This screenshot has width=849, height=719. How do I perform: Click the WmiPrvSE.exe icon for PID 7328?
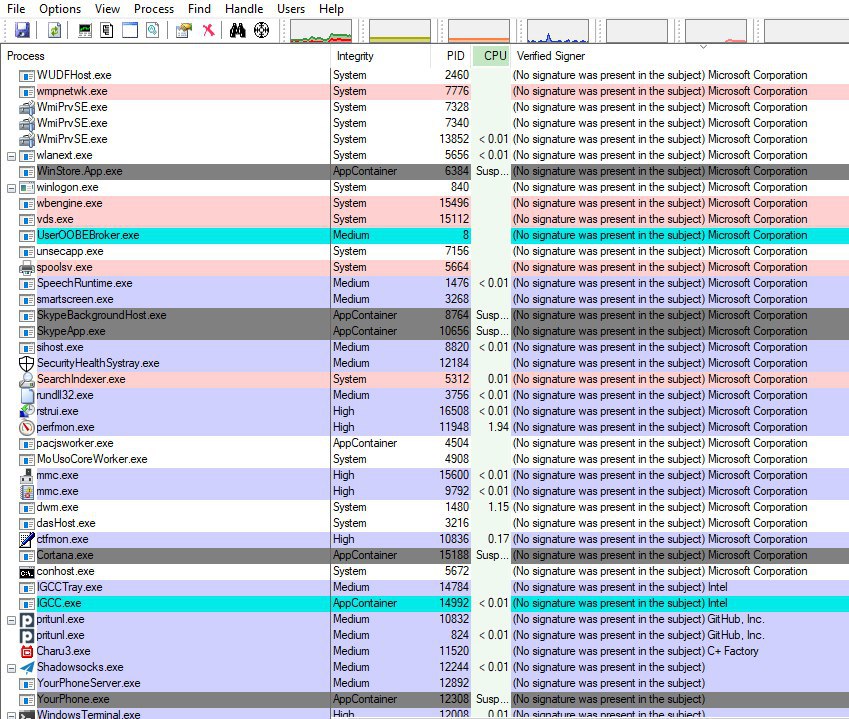coord(27,108)
